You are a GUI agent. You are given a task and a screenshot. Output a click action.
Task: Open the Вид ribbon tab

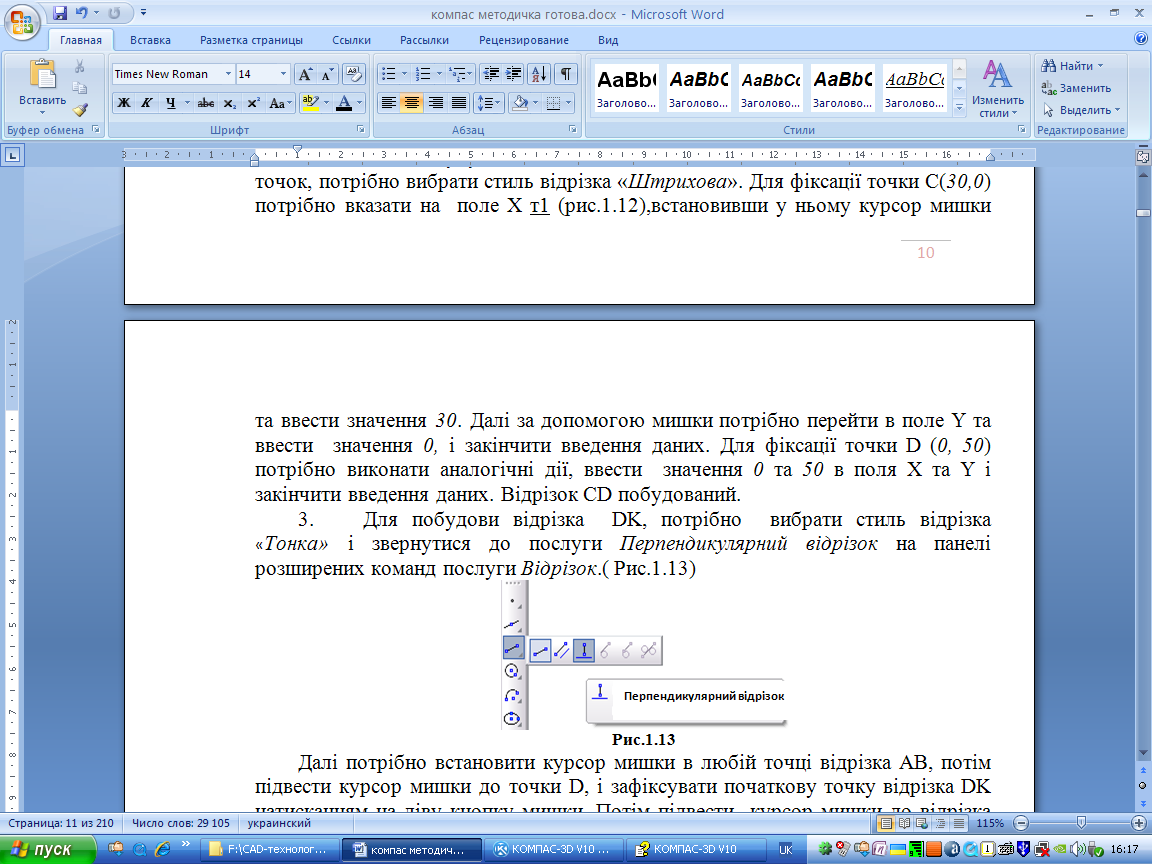tap(608, 40)
